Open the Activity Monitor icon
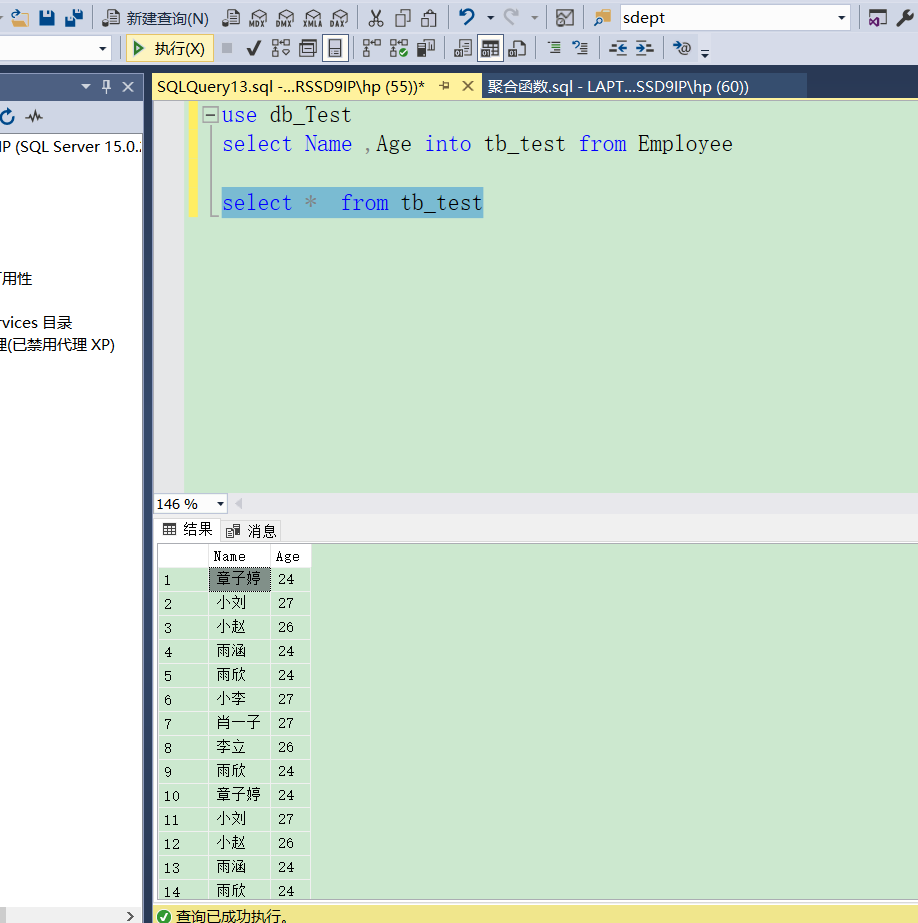 pyautogui.click(x=565, y=18)
